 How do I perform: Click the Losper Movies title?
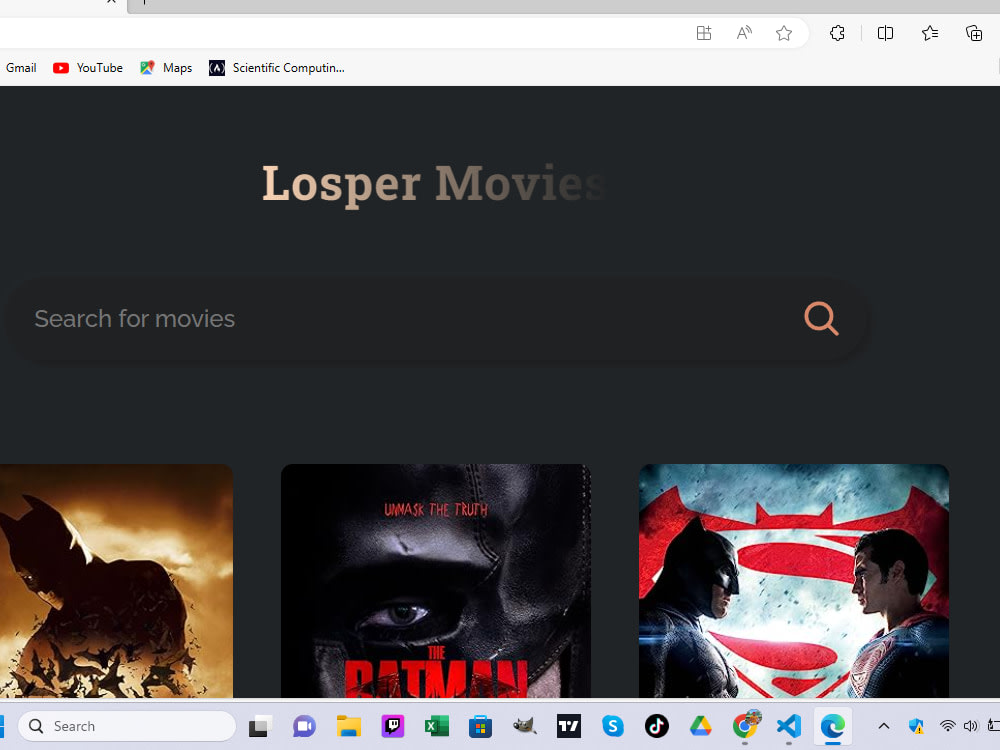click(x=434, y=184)
